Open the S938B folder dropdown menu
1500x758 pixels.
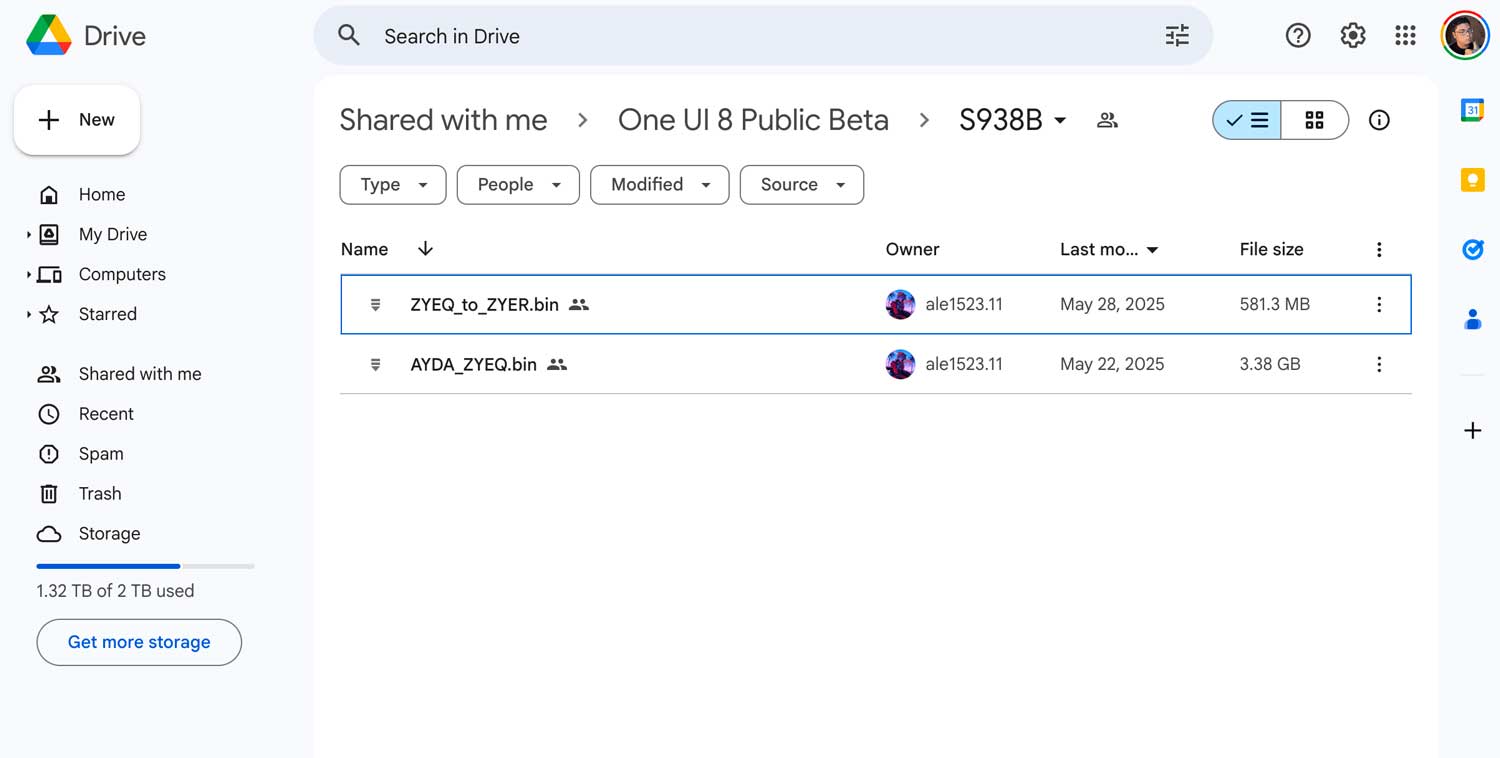click(x=1060, y=121)
